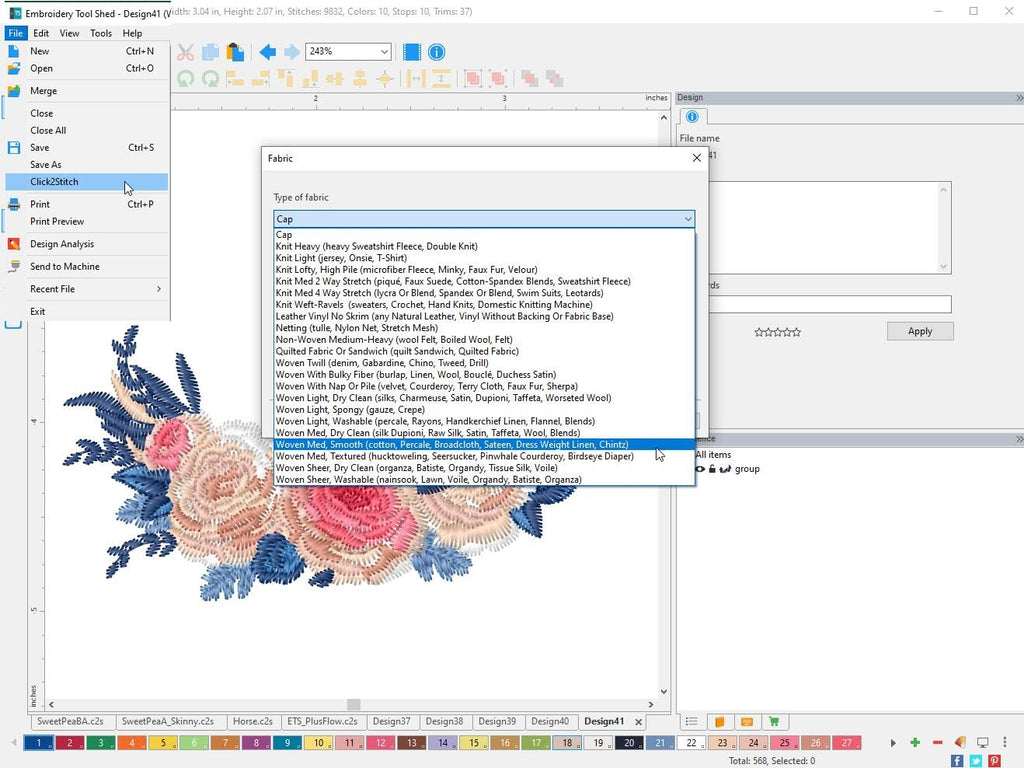
Task: Click the shopping cart tab icon
Action: [x=774, y=722]
